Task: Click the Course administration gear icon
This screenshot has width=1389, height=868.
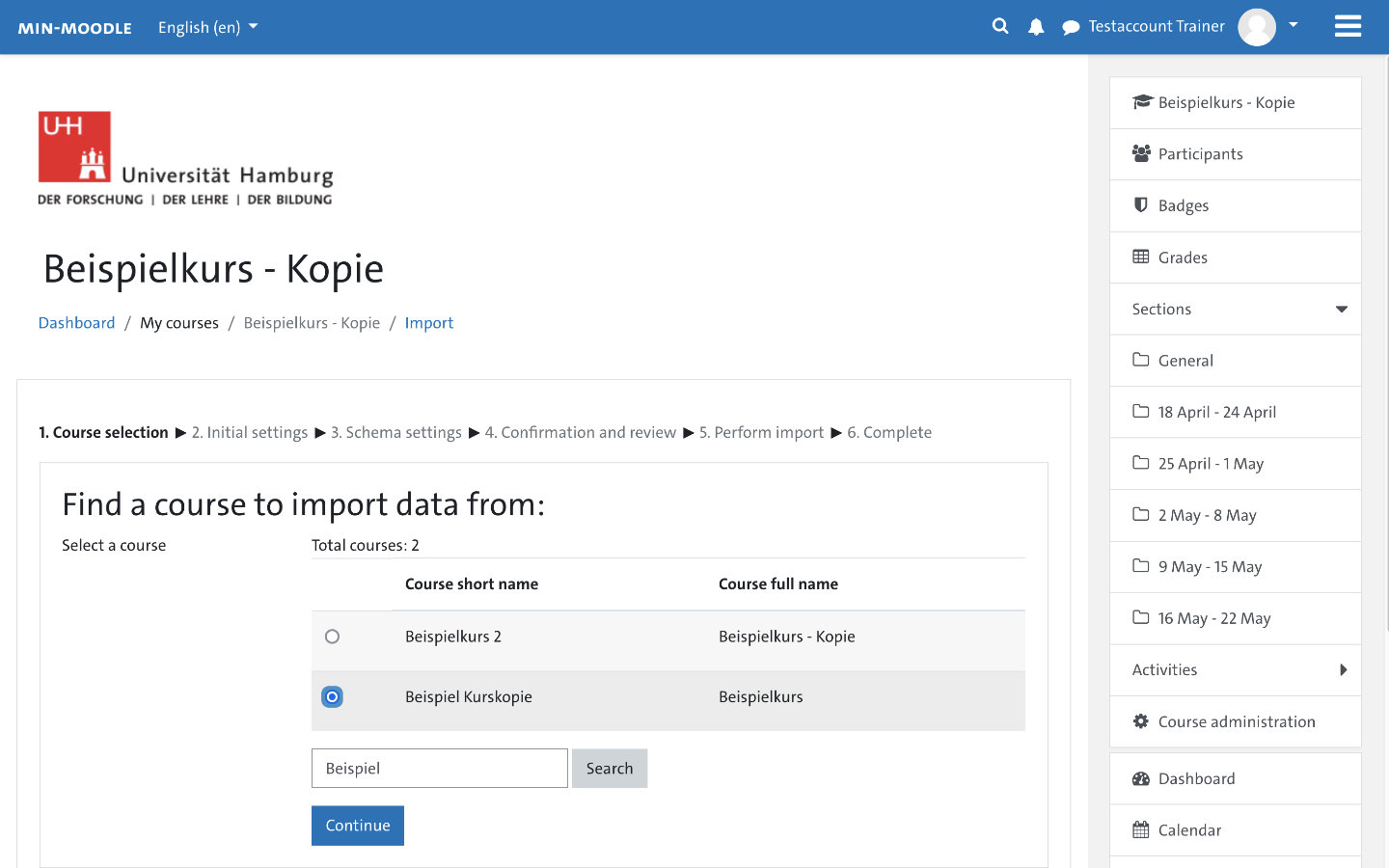Action: [x=1141, y=721]
